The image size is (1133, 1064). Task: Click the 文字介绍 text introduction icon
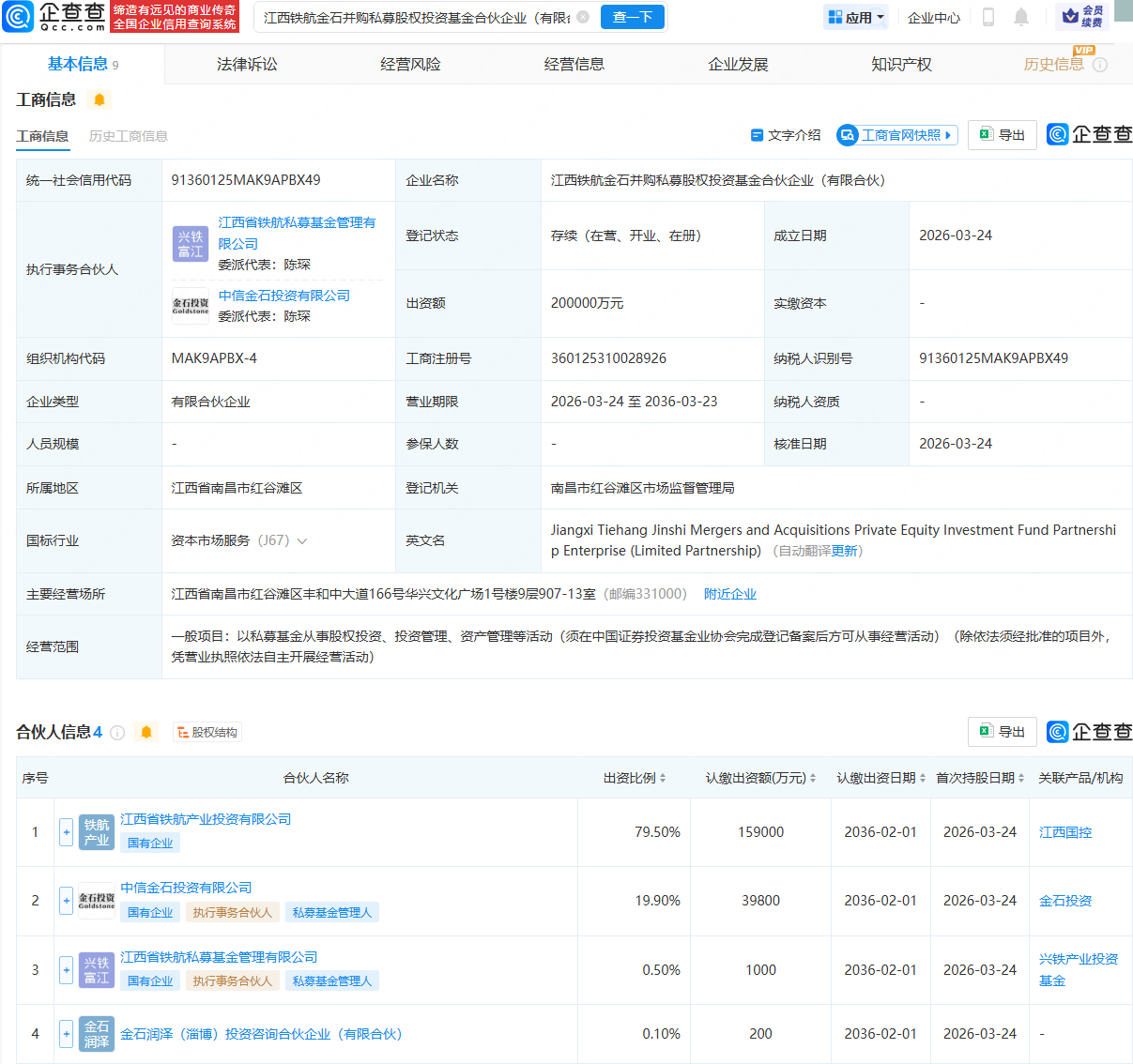tap(788, 134)
